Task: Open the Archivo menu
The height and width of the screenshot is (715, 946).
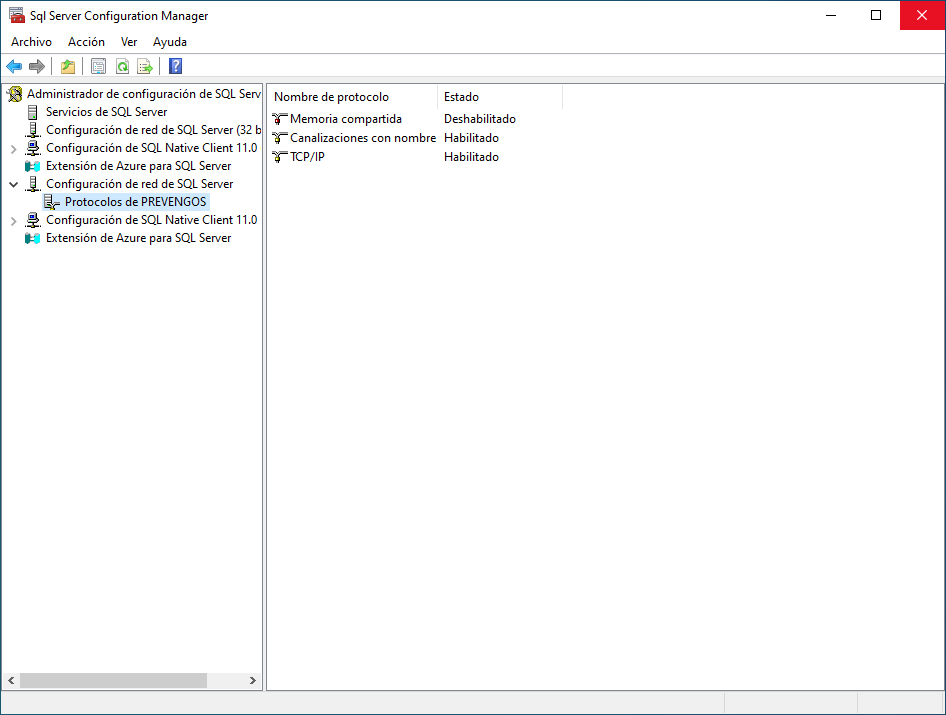Action: tap(31, 42)
